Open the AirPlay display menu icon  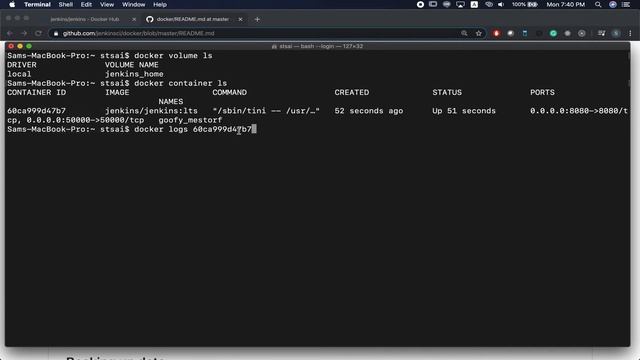pos(460,4)
